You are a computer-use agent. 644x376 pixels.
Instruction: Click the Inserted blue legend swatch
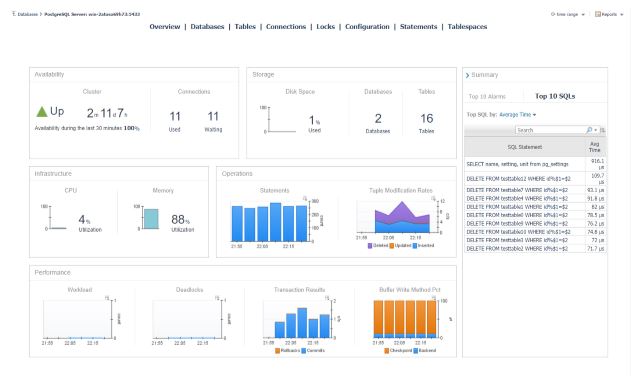pyautogui.click(x=415, y=245)
